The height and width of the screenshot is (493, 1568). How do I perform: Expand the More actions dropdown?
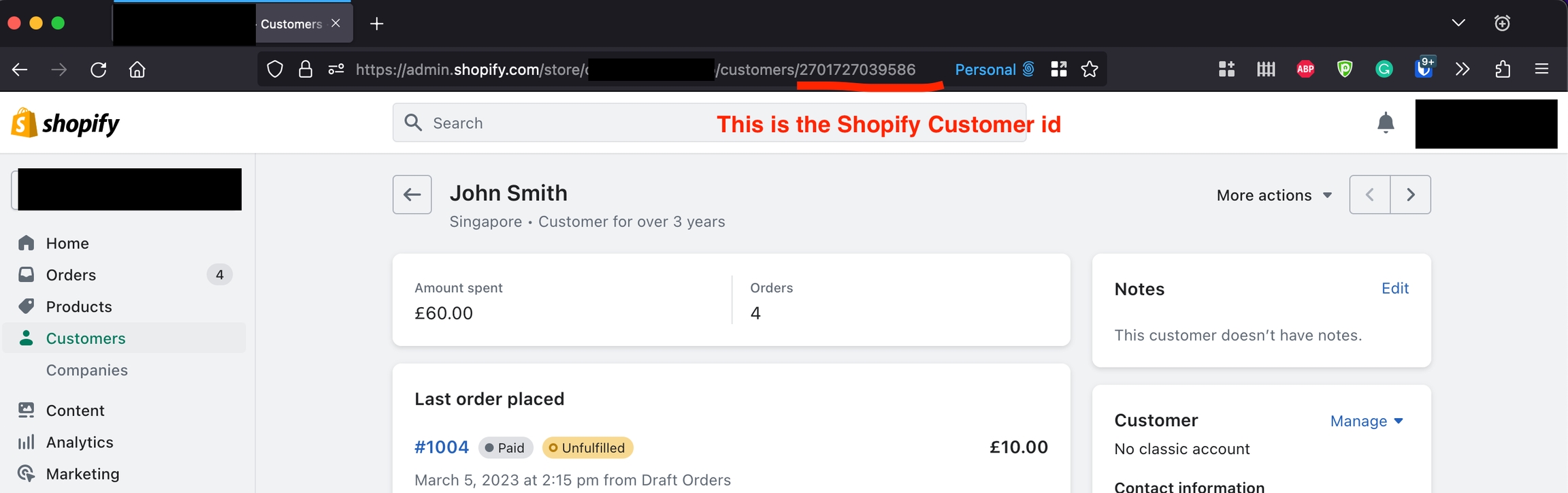[x=1274, y=195]
